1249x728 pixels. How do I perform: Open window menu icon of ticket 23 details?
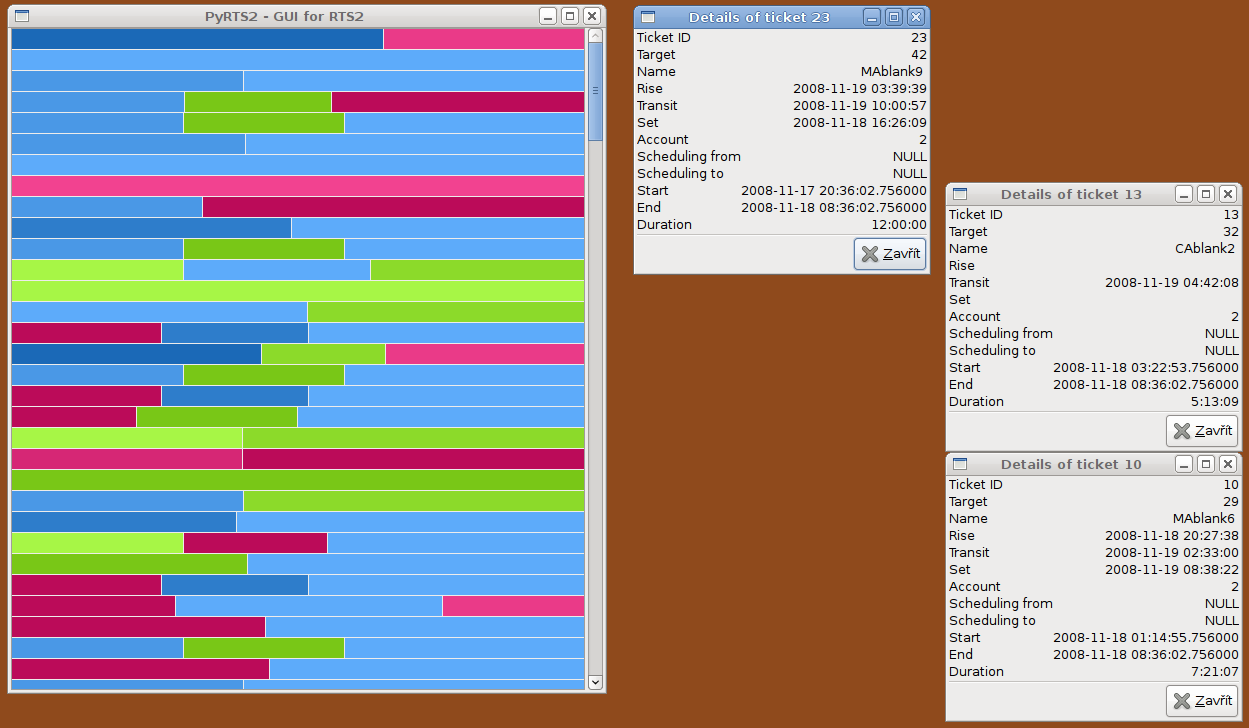[x=648, y=17]
